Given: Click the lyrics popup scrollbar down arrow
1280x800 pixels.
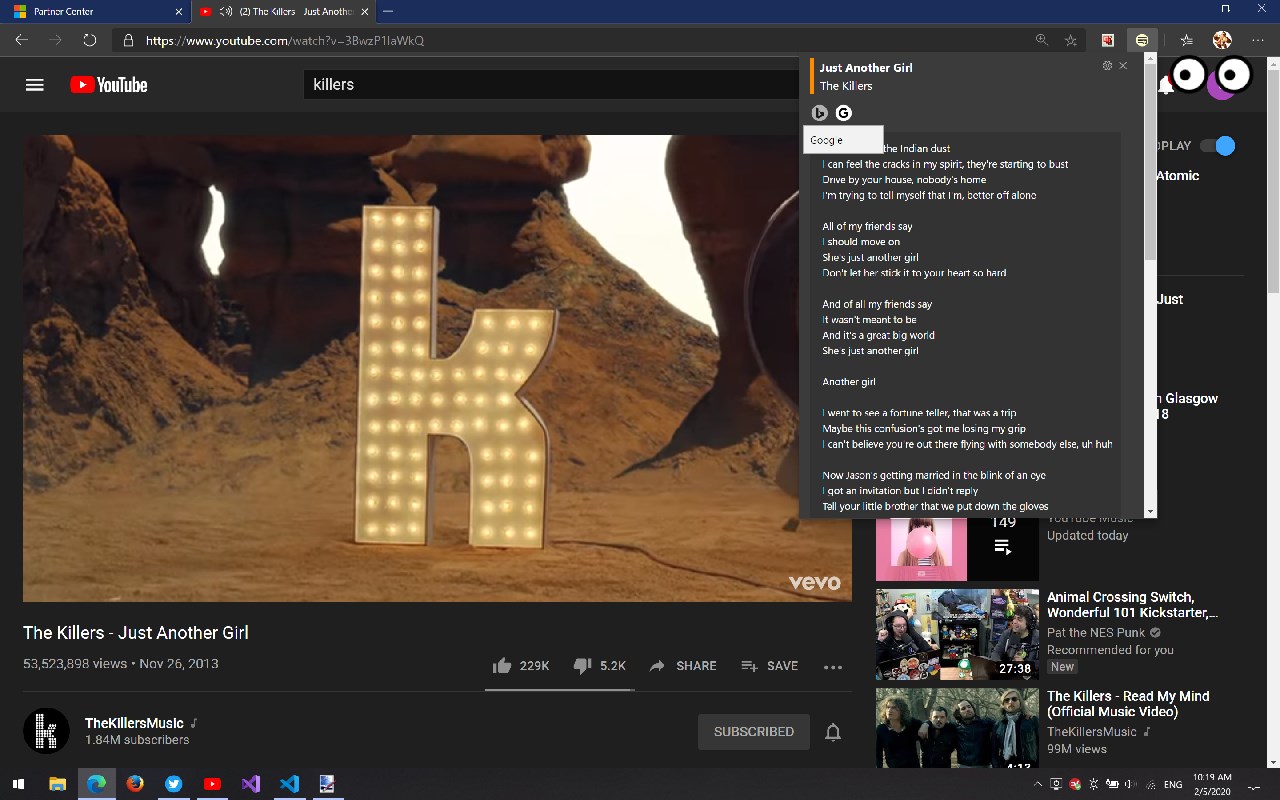Looking at the screenshot, I should tap(1150, 511).
